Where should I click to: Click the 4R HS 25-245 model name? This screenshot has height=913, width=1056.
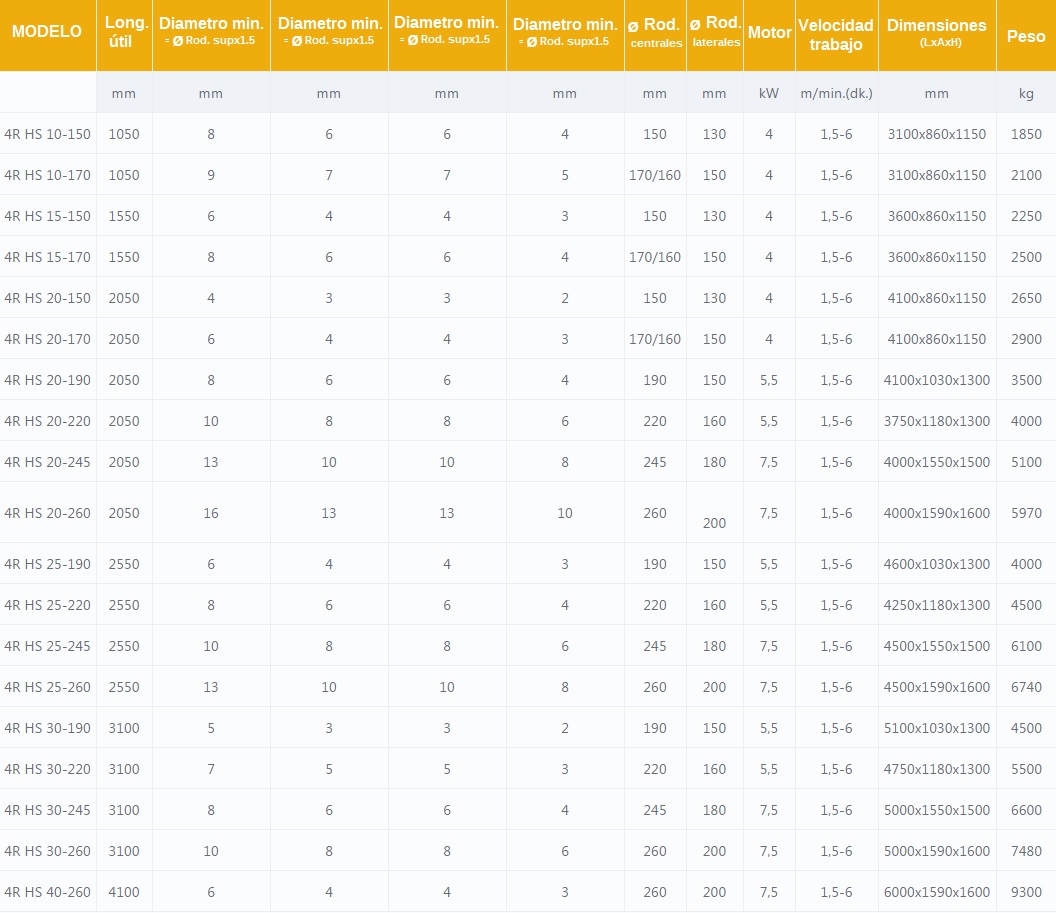point(48,646)
